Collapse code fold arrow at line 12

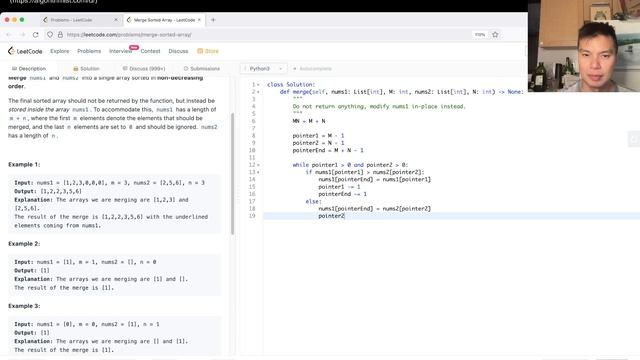coord(258,165)
